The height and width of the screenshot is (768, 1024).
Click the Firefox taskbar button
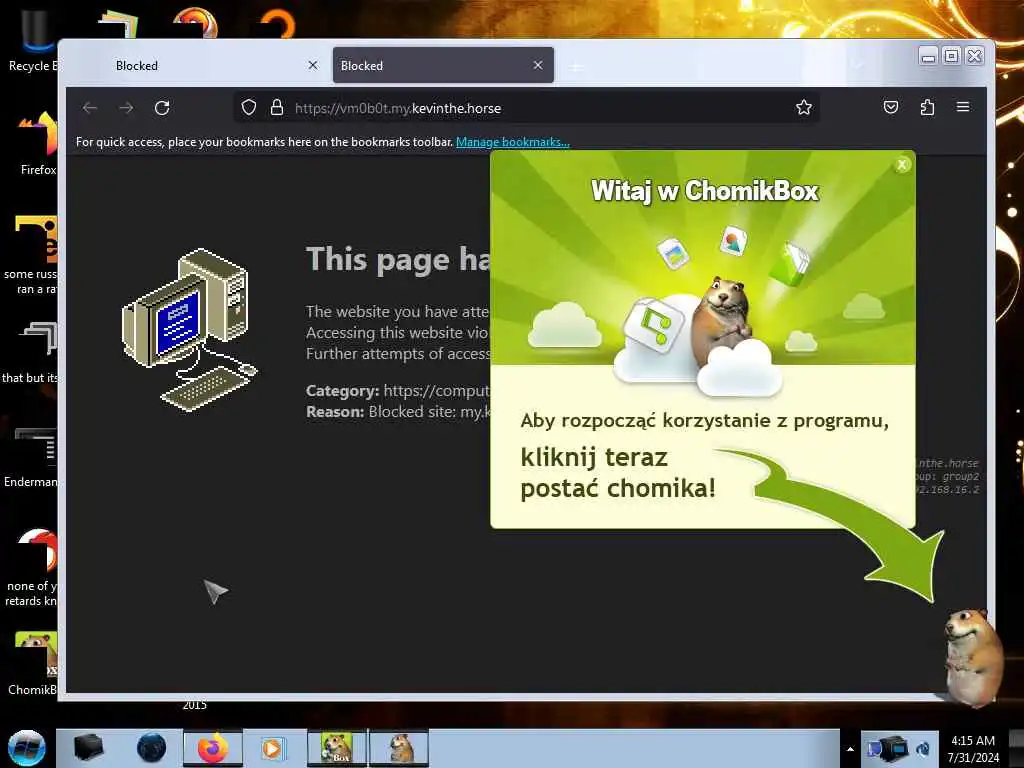[213, 748]
